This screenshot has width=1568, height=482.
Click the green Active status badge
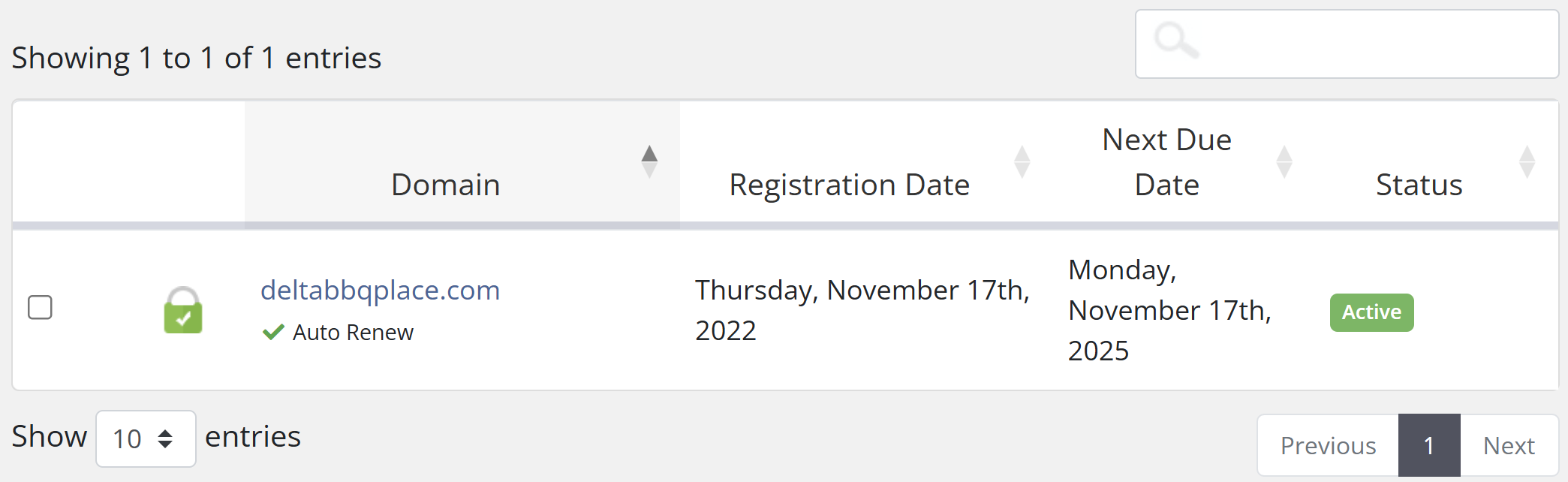coord(1371,312)
